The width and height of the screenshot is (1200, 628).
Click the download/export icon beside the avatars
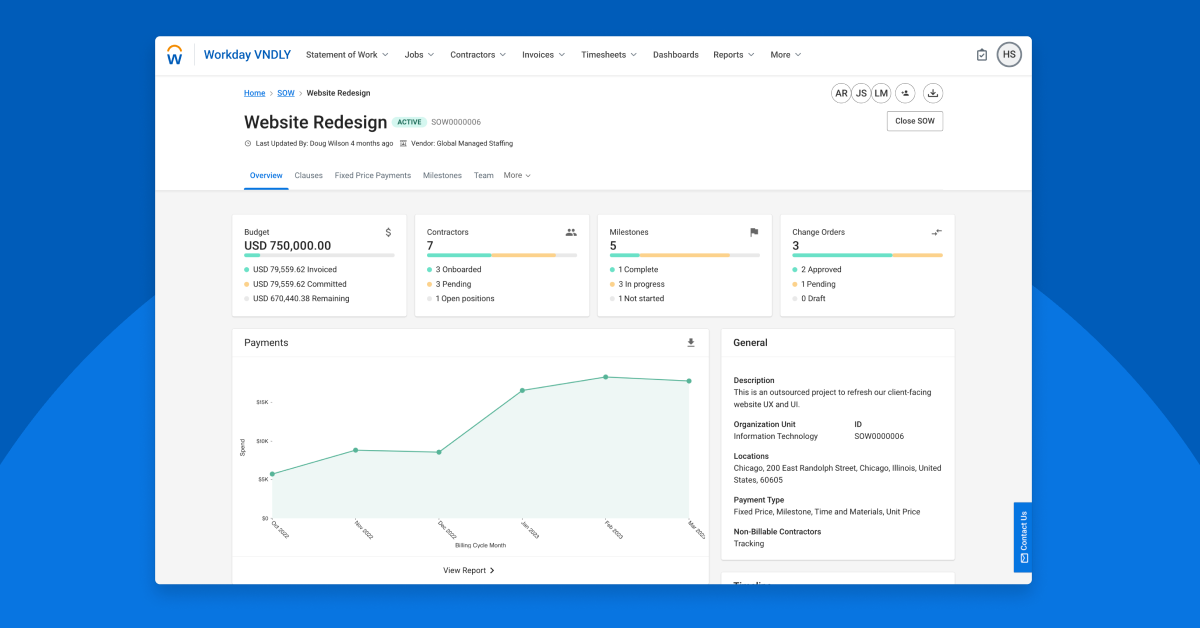pos(933,92)
